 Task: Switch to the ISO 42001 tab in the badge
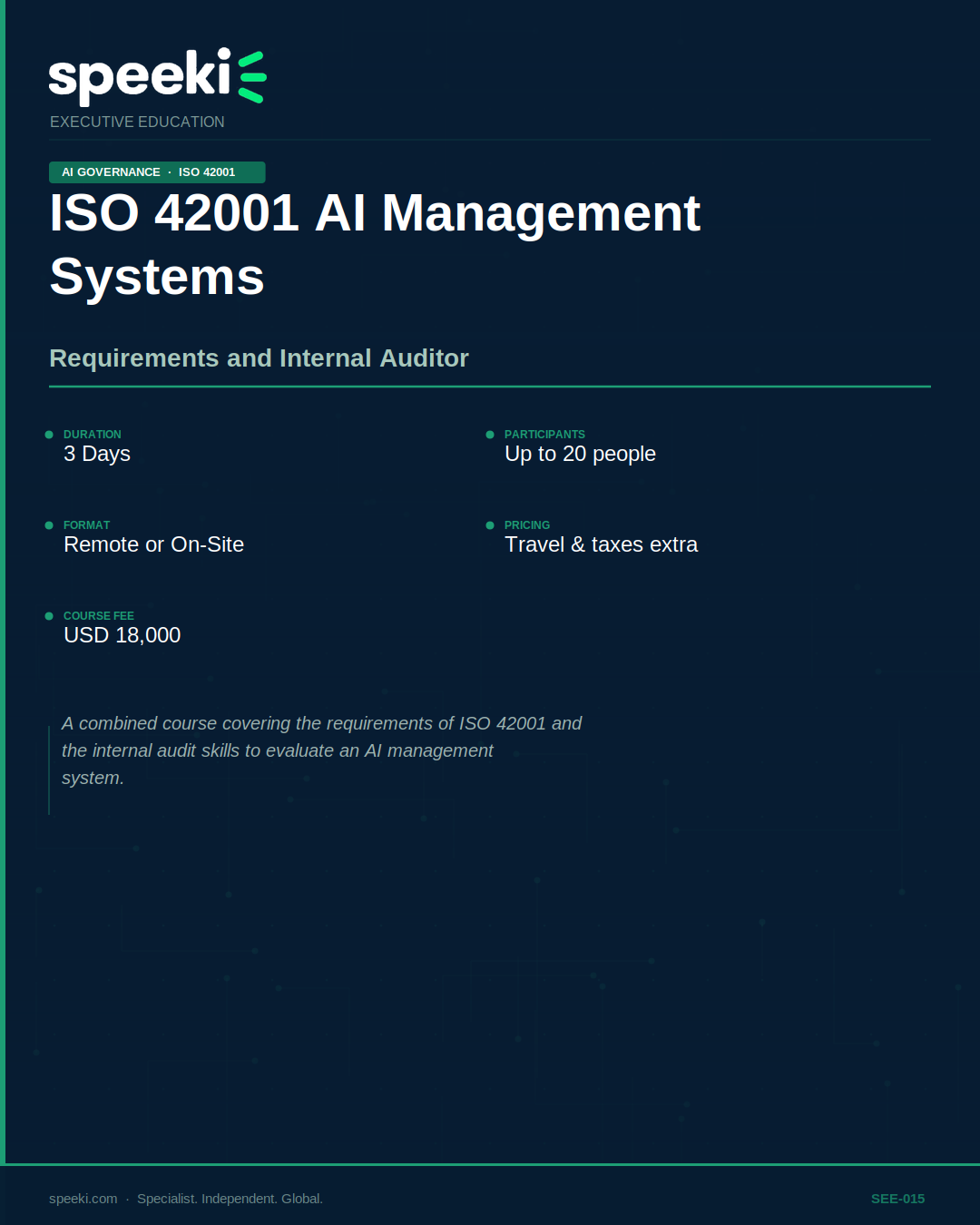[207, 171]
